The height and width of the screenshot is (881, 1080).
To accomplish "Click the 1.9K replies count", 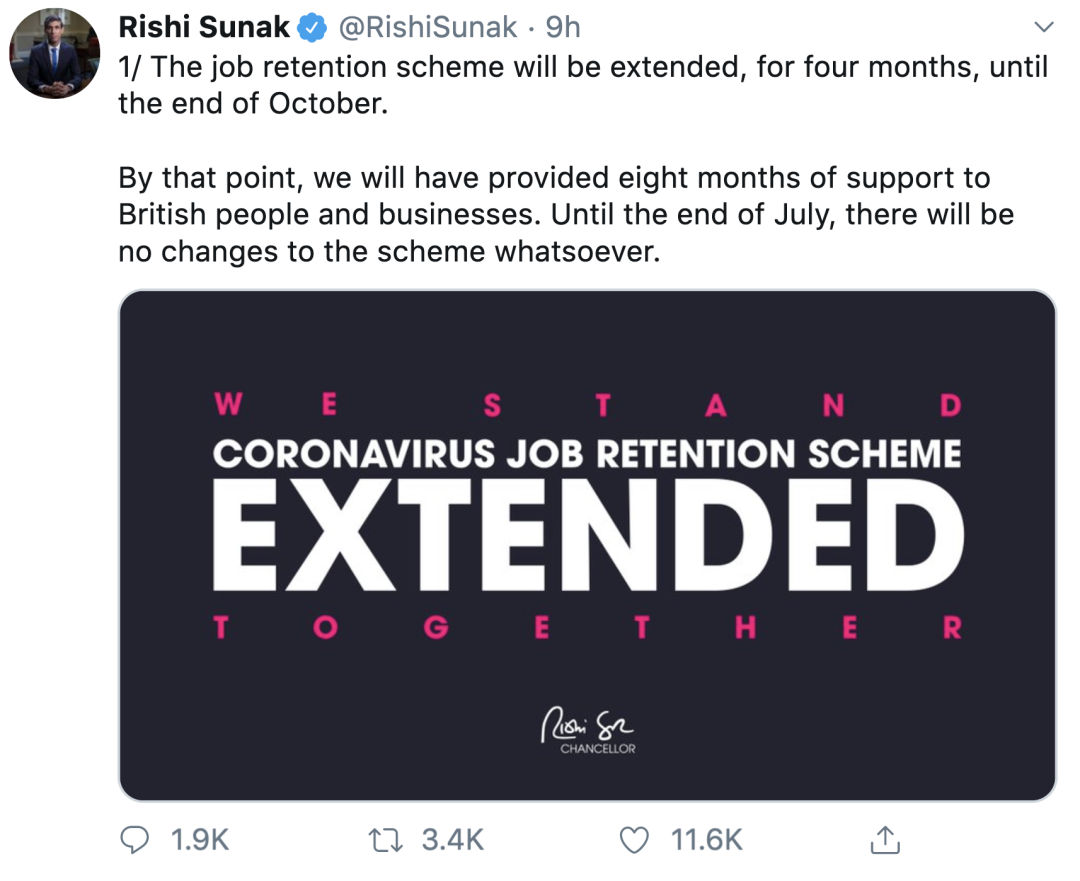I will tap(200, 840).
